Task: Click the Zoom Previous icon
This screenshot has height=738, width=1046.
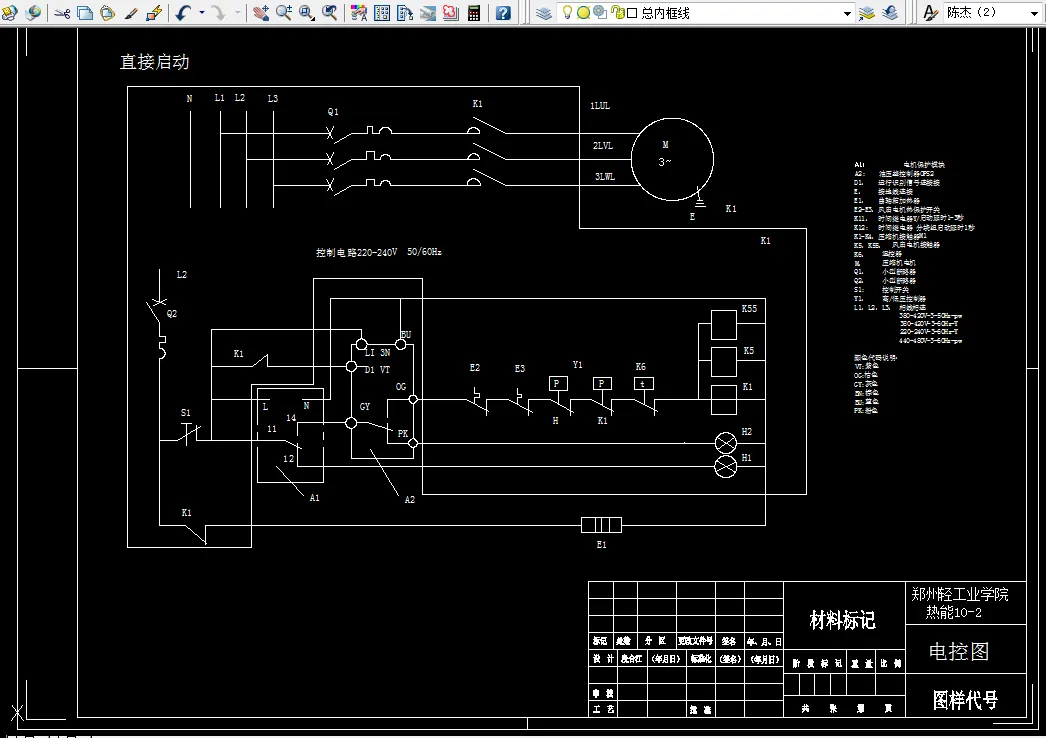Action: pyautogui.click(x=330, y=13)
